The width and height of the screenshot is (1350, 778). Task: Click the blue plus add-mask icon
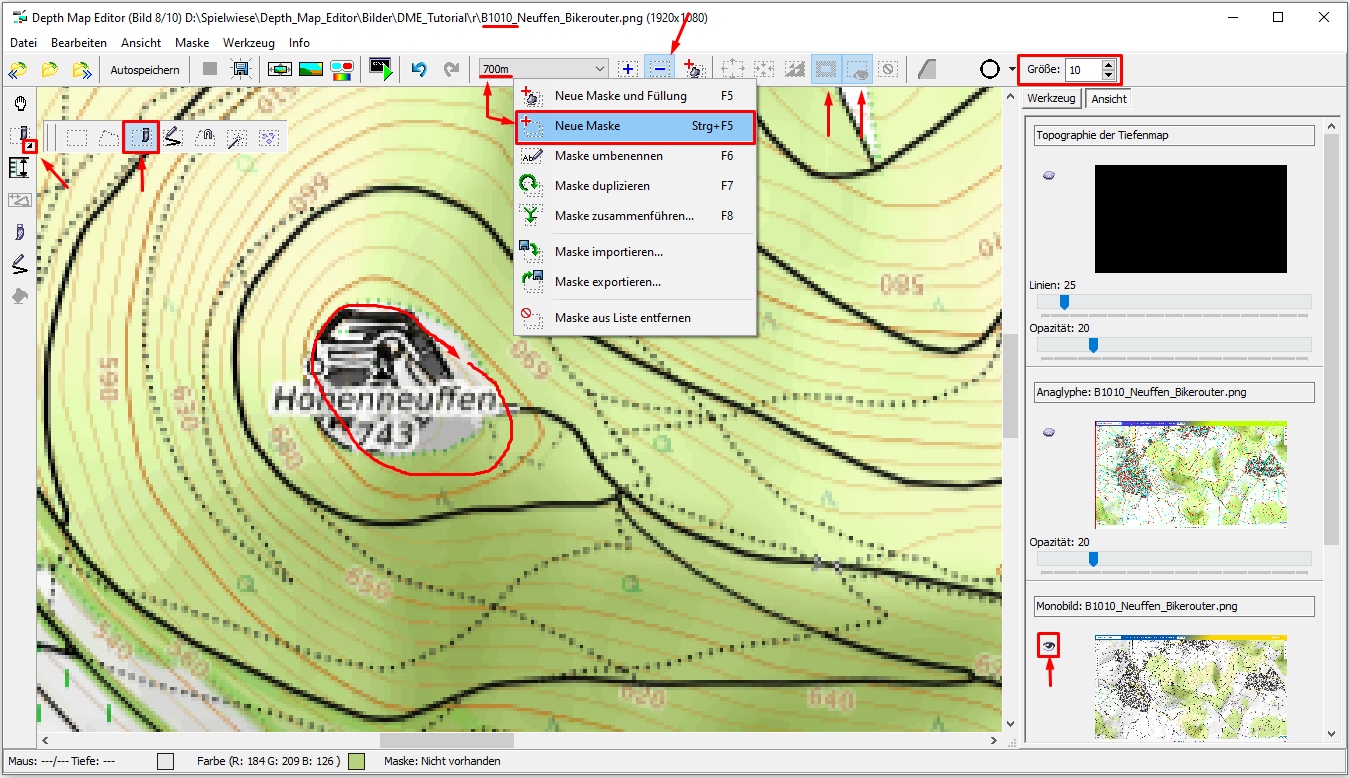point(628,69)
